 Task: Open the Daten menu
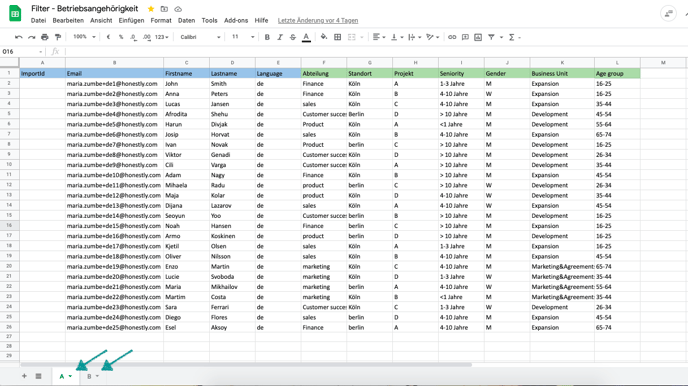[186, 21]
